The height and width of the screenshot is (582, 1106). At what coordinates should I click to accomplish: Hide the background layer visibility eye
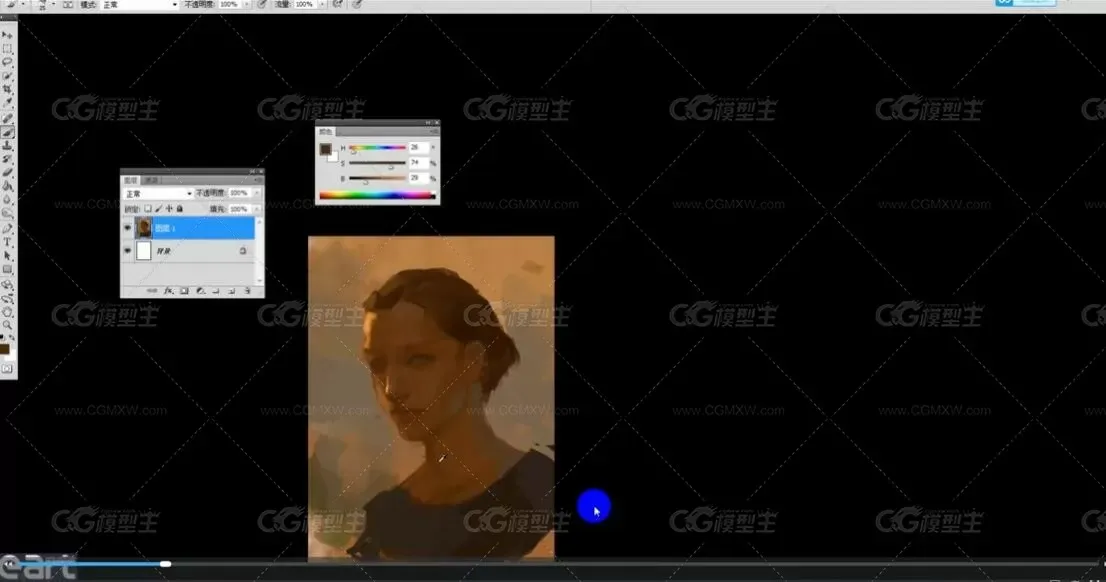coord(128,250)
